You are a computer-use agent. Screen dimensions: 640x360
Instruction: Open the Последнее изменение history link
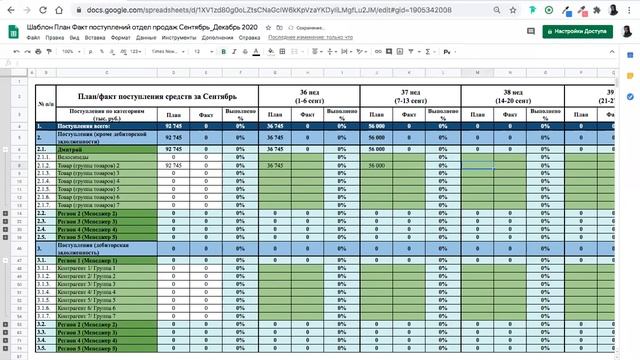click(x=310, y=38)
